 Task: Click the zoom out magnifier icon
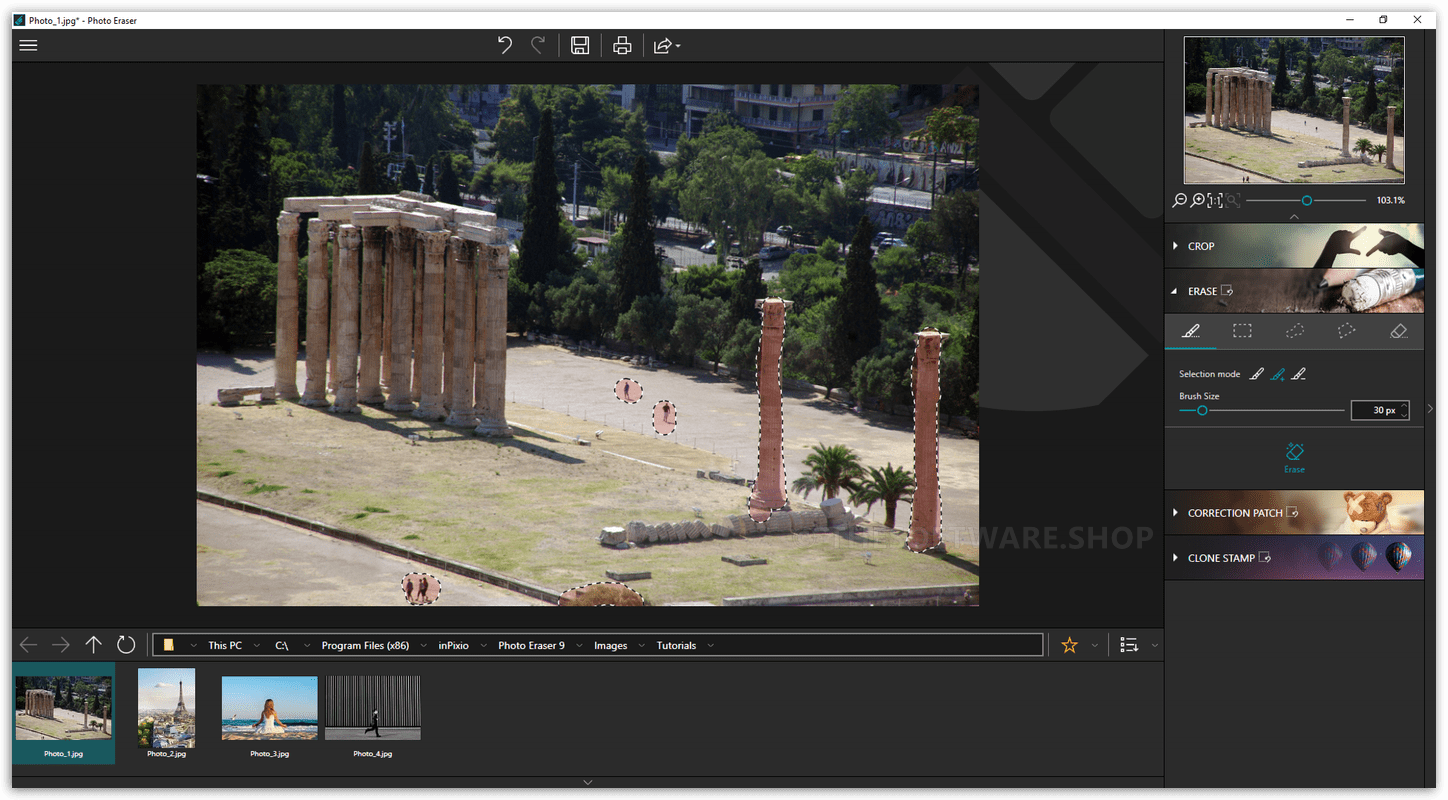click(x=1179, y=201)
